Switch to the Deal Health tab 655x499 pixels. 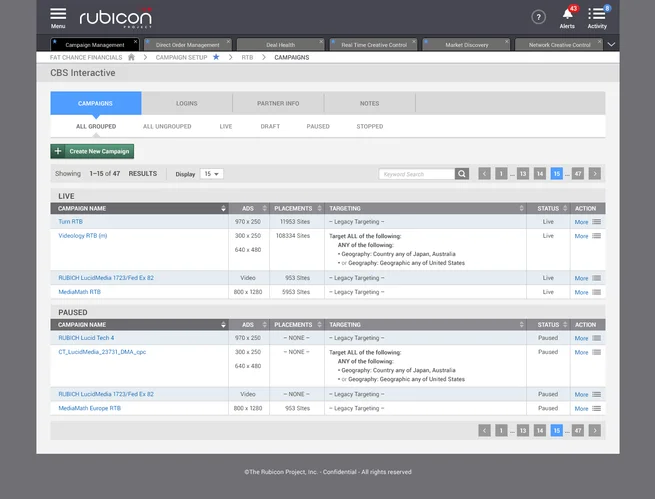[280, 45]
